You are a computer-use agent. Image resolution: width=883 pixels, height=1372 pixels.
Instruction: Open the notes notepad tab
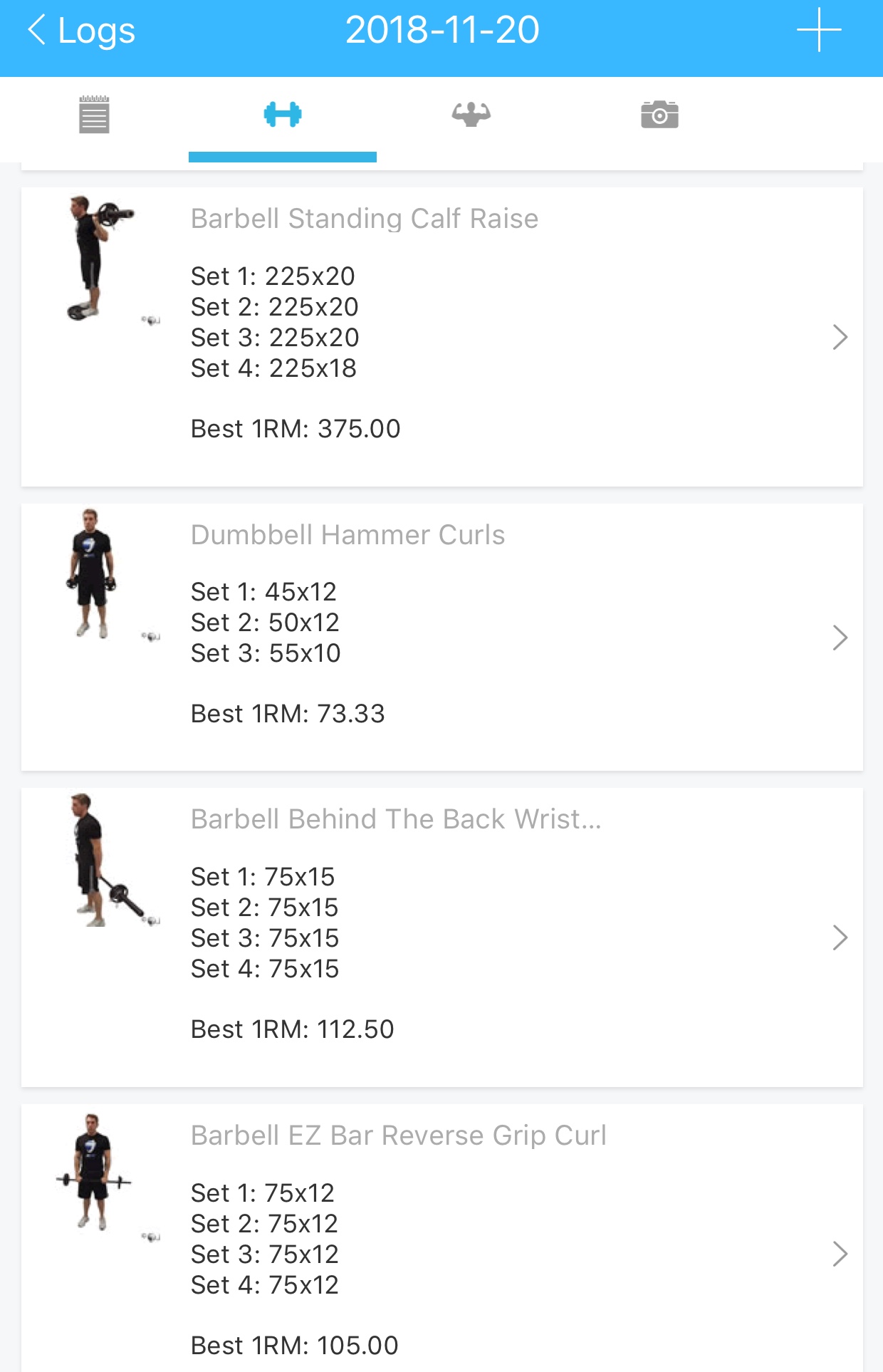94,115
